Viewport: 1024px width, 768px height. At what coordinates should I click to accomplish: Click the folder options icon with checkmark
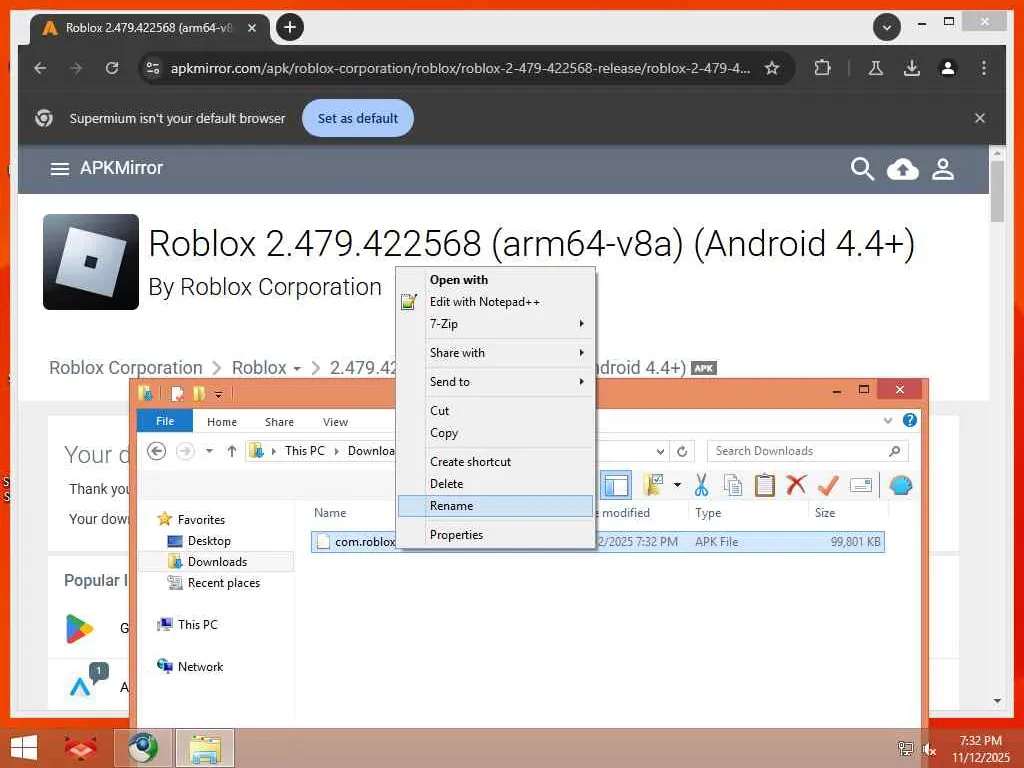tap(654, 485)
